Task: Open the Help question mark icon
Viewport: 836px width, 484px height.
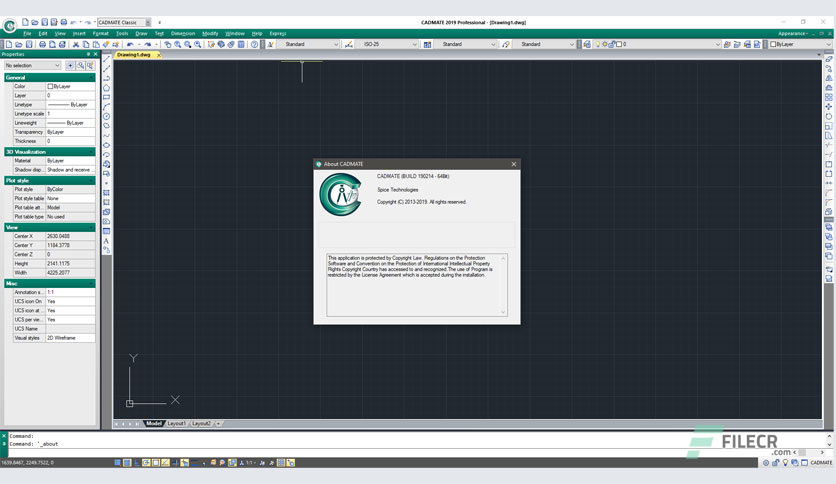Action: pyautogui.click(x=254, y=44)
